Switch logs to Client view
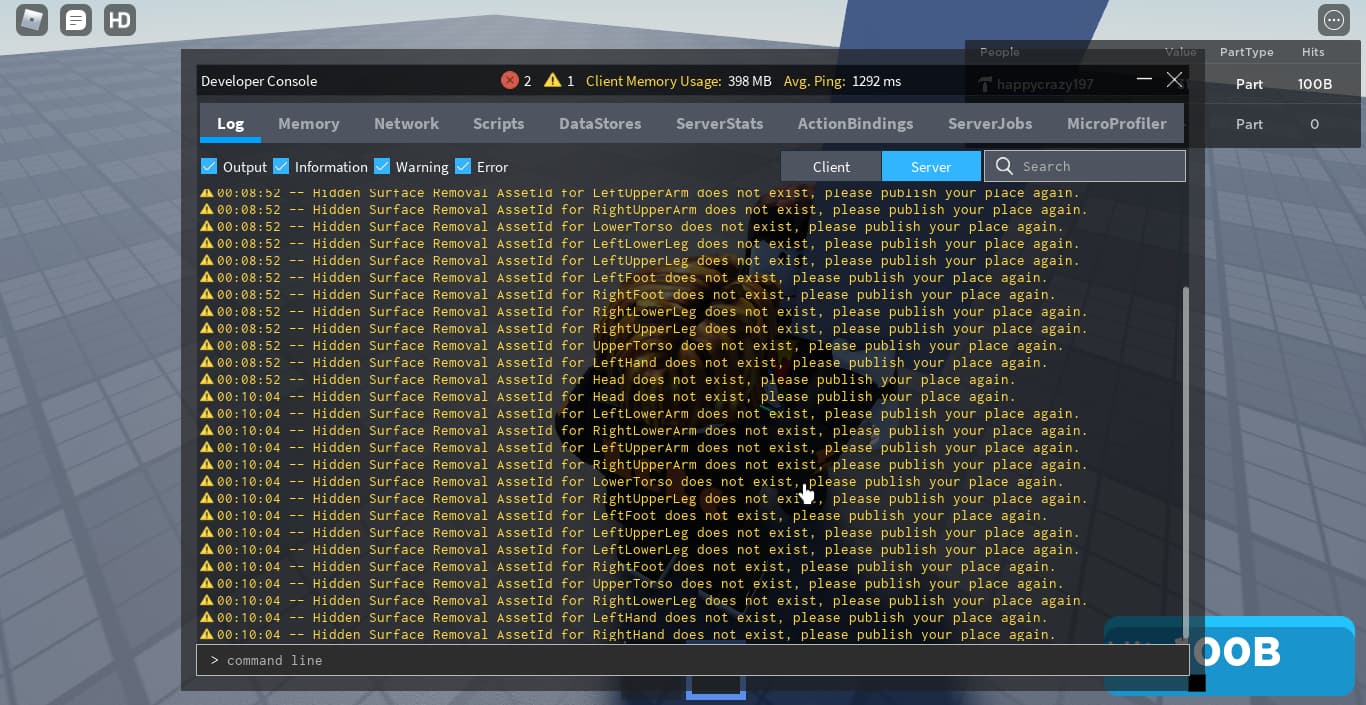Viewport: 1366px width, 705px height. click(x=831, y=166)
